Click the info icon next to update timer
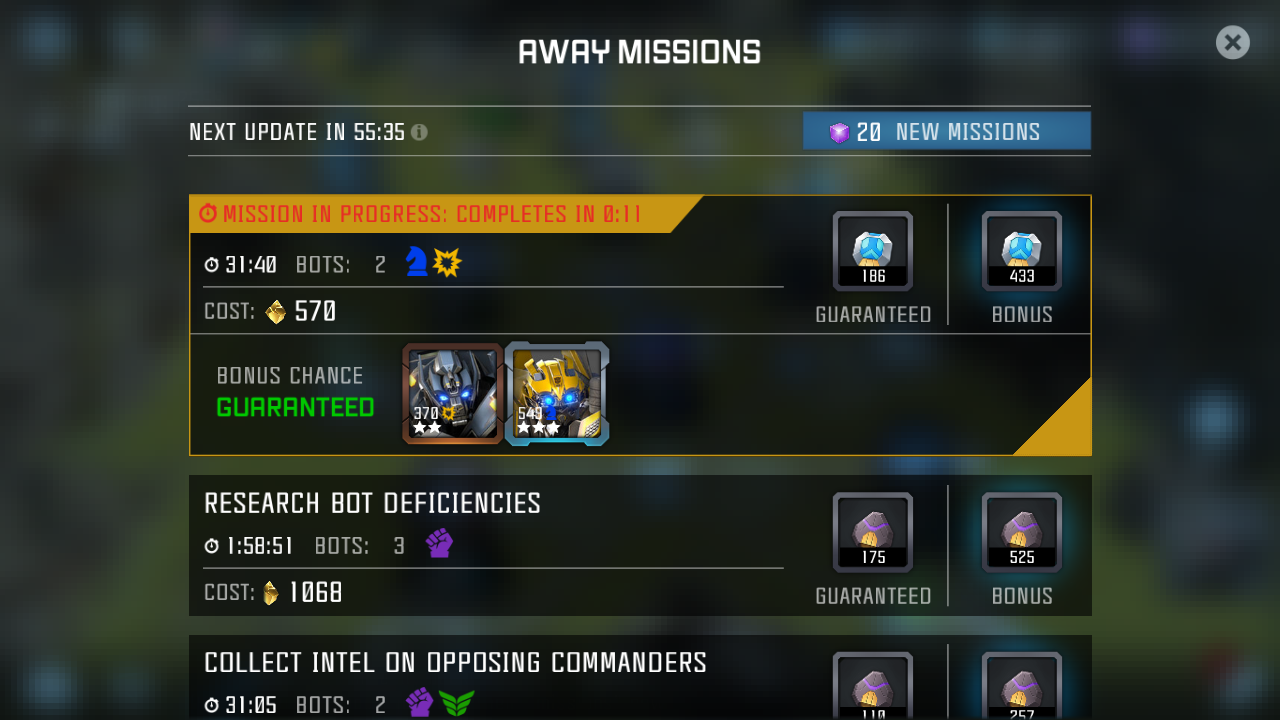This screenshot has width=1280, height=720. point(419,132)
